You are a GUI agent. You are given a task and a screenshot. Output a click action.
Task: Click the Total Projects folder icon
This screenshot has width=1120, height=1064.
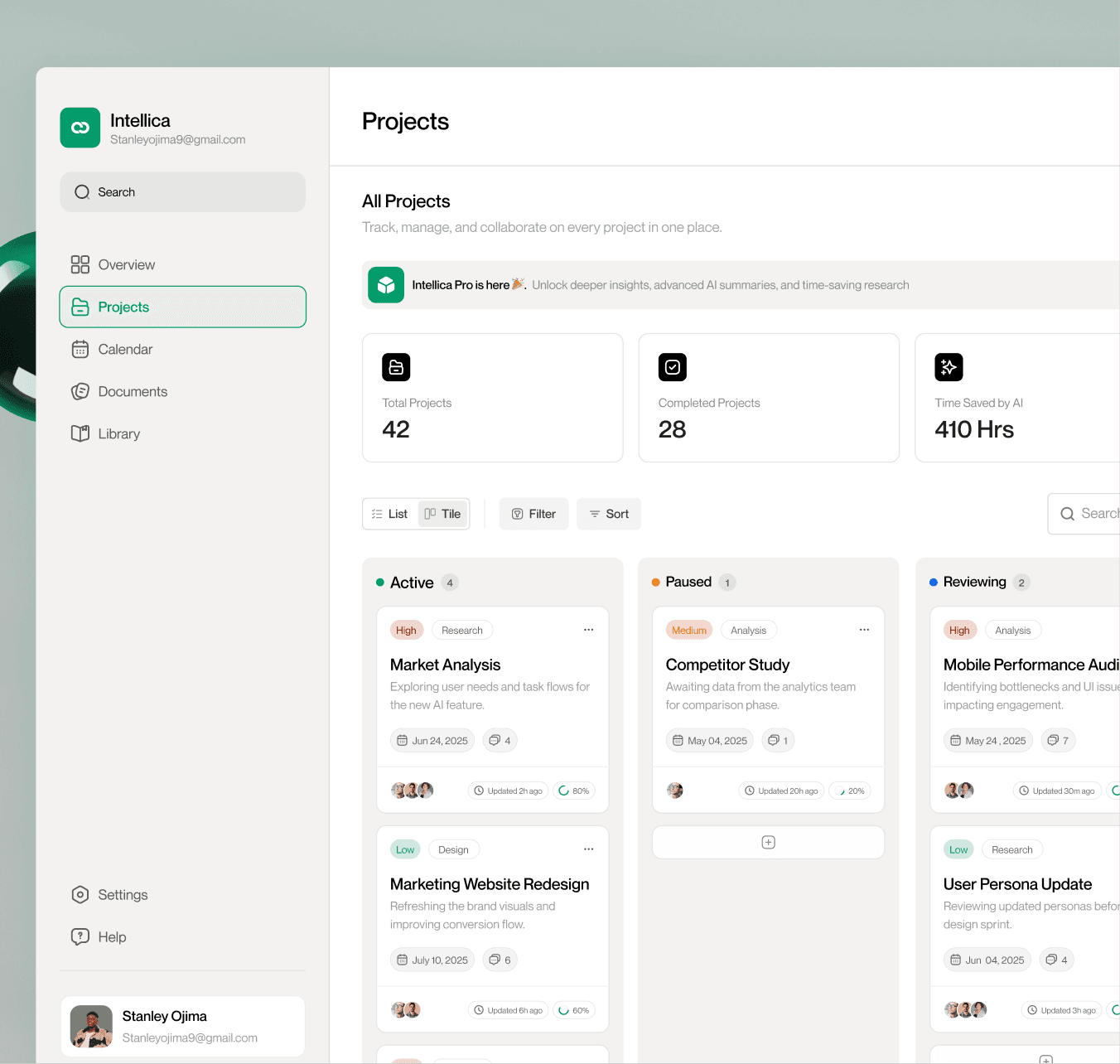396,367
